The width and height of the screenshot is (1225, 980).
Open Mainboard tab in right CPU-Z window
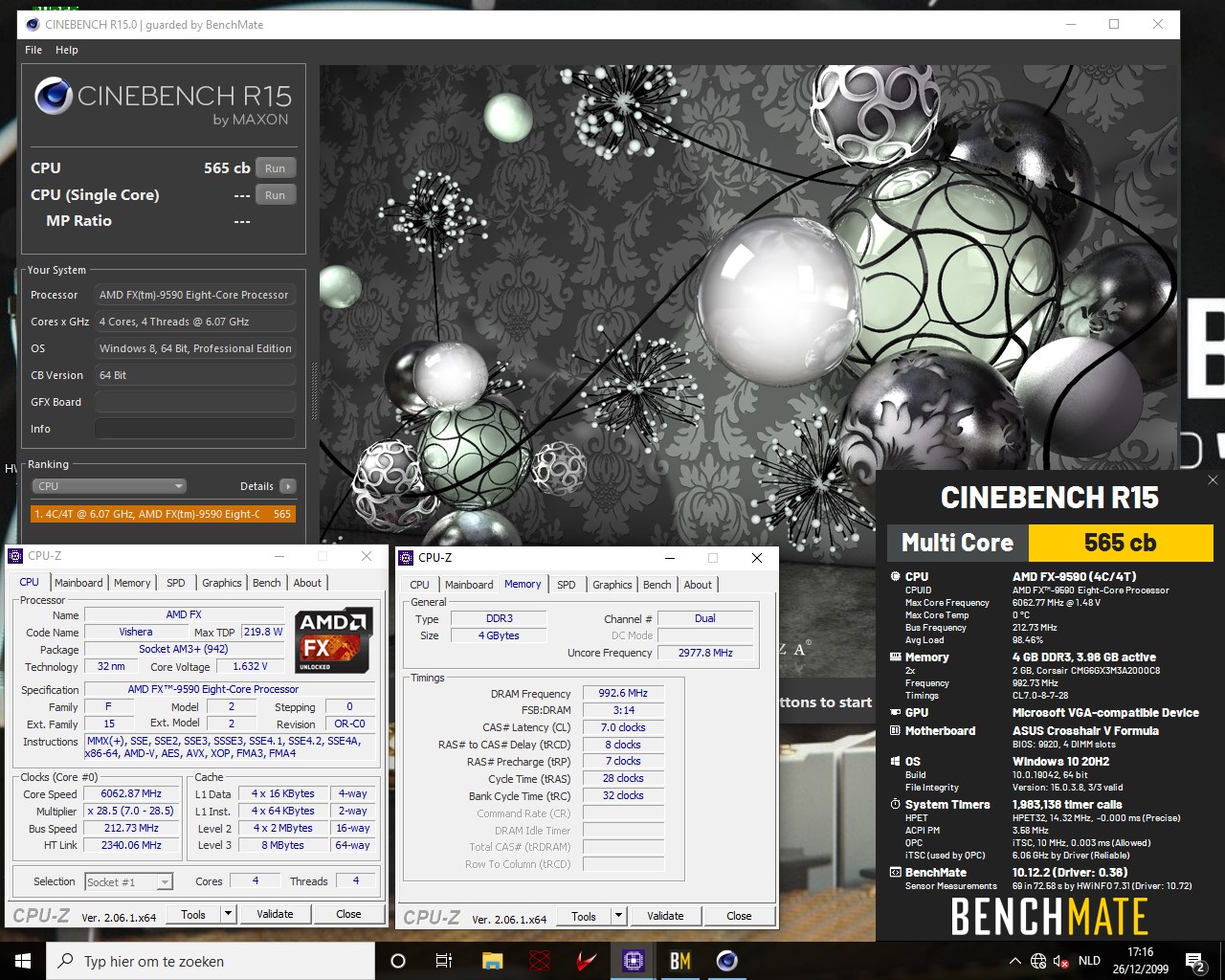[469, 585]
